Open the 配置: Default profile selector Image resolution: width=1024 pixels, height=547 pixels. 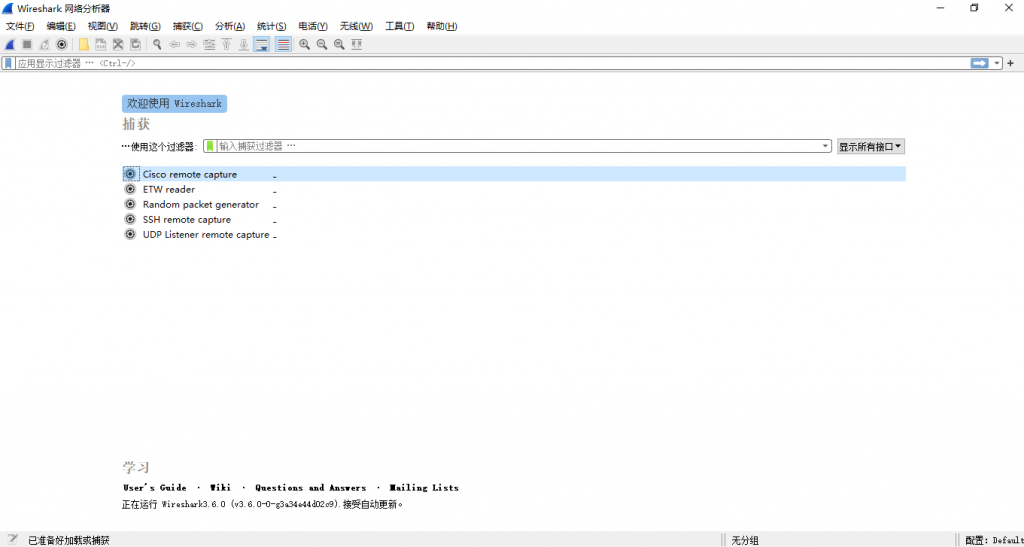tap(994, 540)
